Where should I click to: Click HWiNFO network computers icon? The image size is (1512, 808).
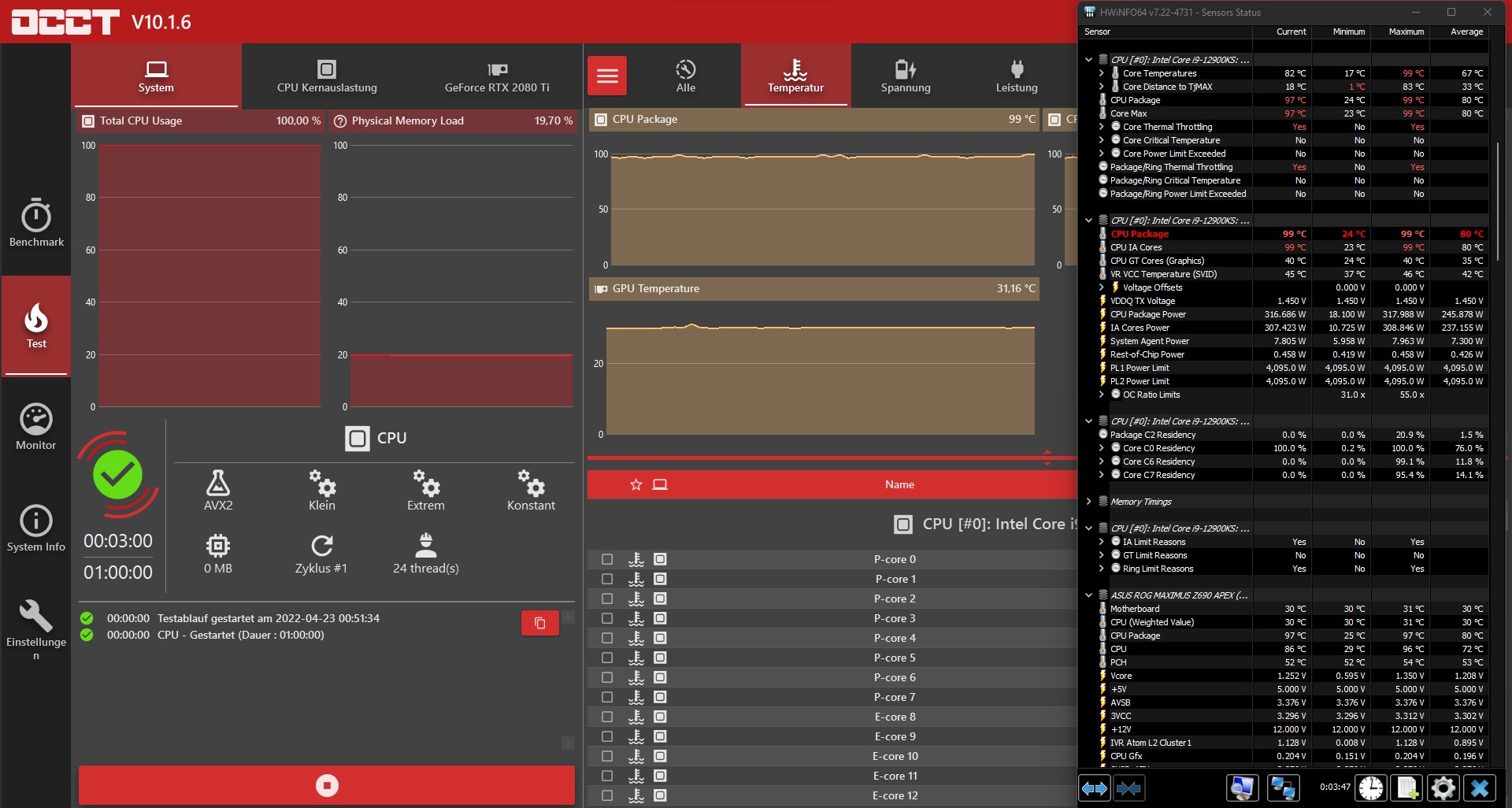pos(1284,788)
